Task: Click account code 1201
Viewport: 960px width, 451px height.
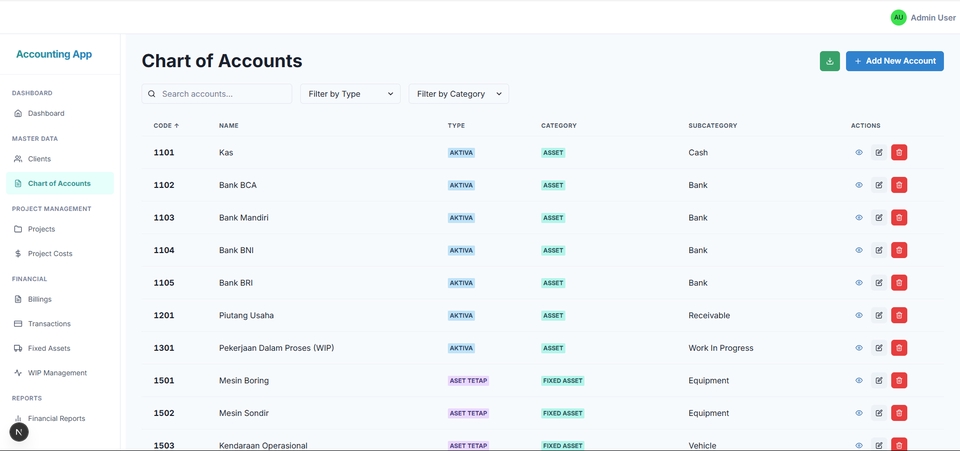Action: 164,315
